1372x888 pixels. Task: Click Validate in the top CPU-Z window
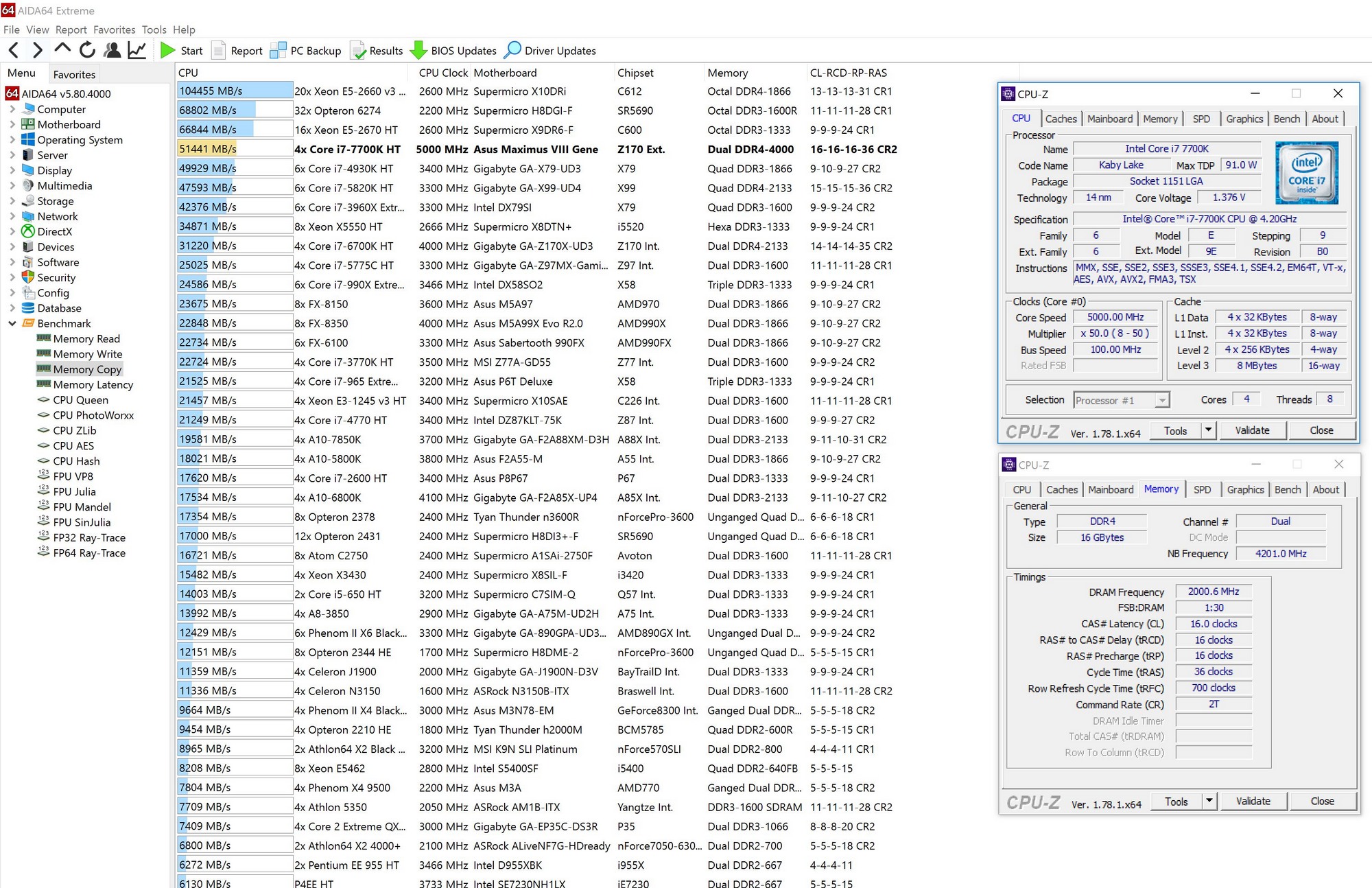[x=1253, y=430]
